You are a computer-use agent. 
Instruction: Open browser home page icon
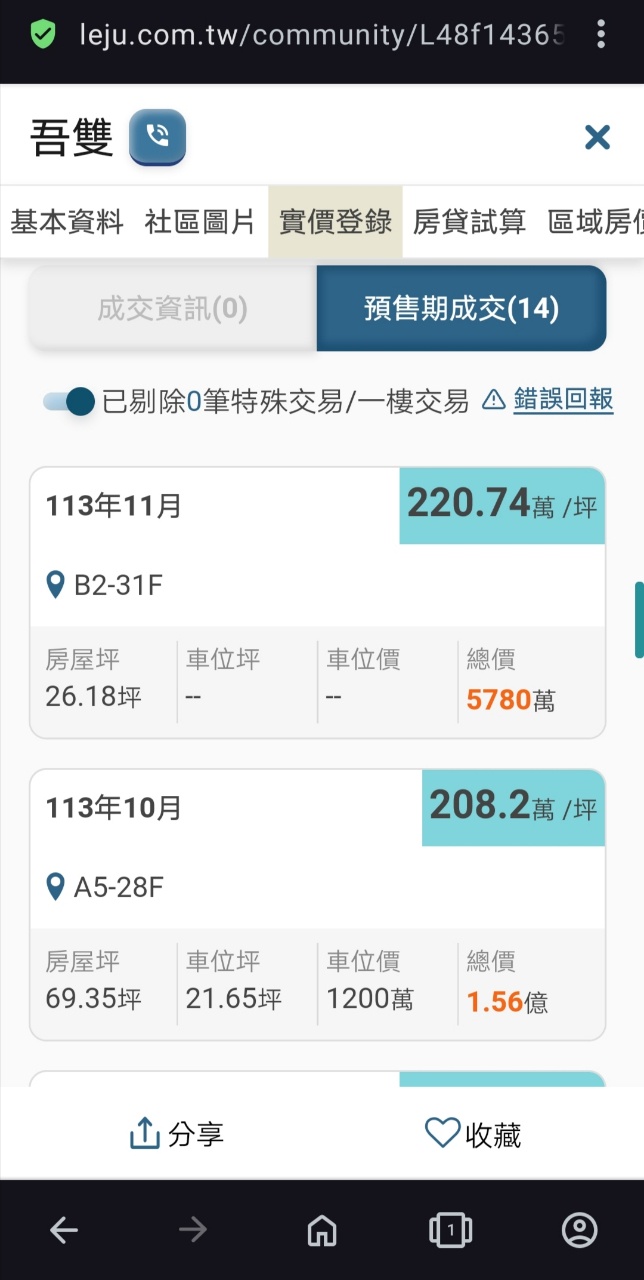322,1230
